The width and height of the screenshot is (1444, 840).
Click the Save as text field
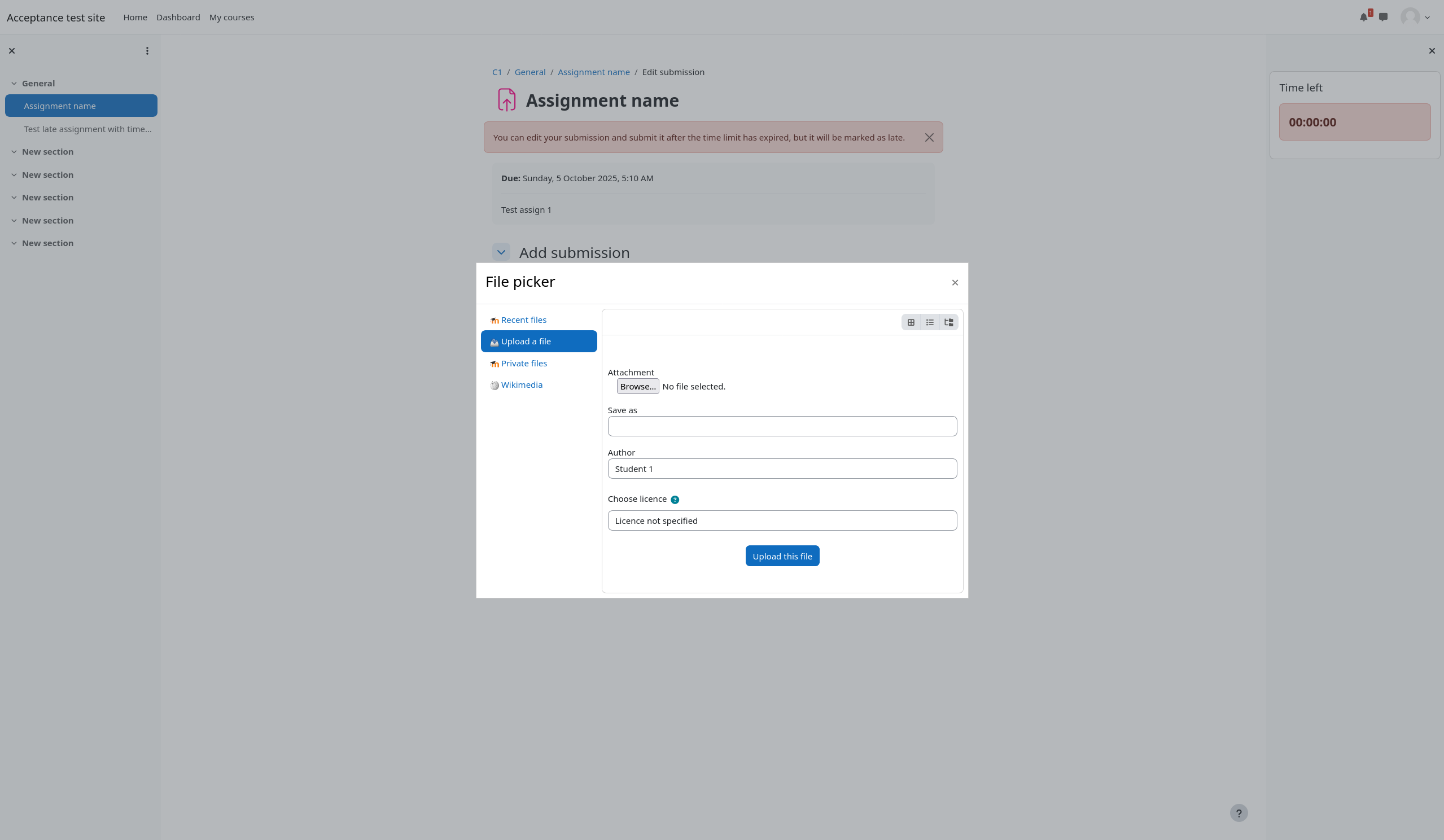pyautogui.click(x=782, y=426)
